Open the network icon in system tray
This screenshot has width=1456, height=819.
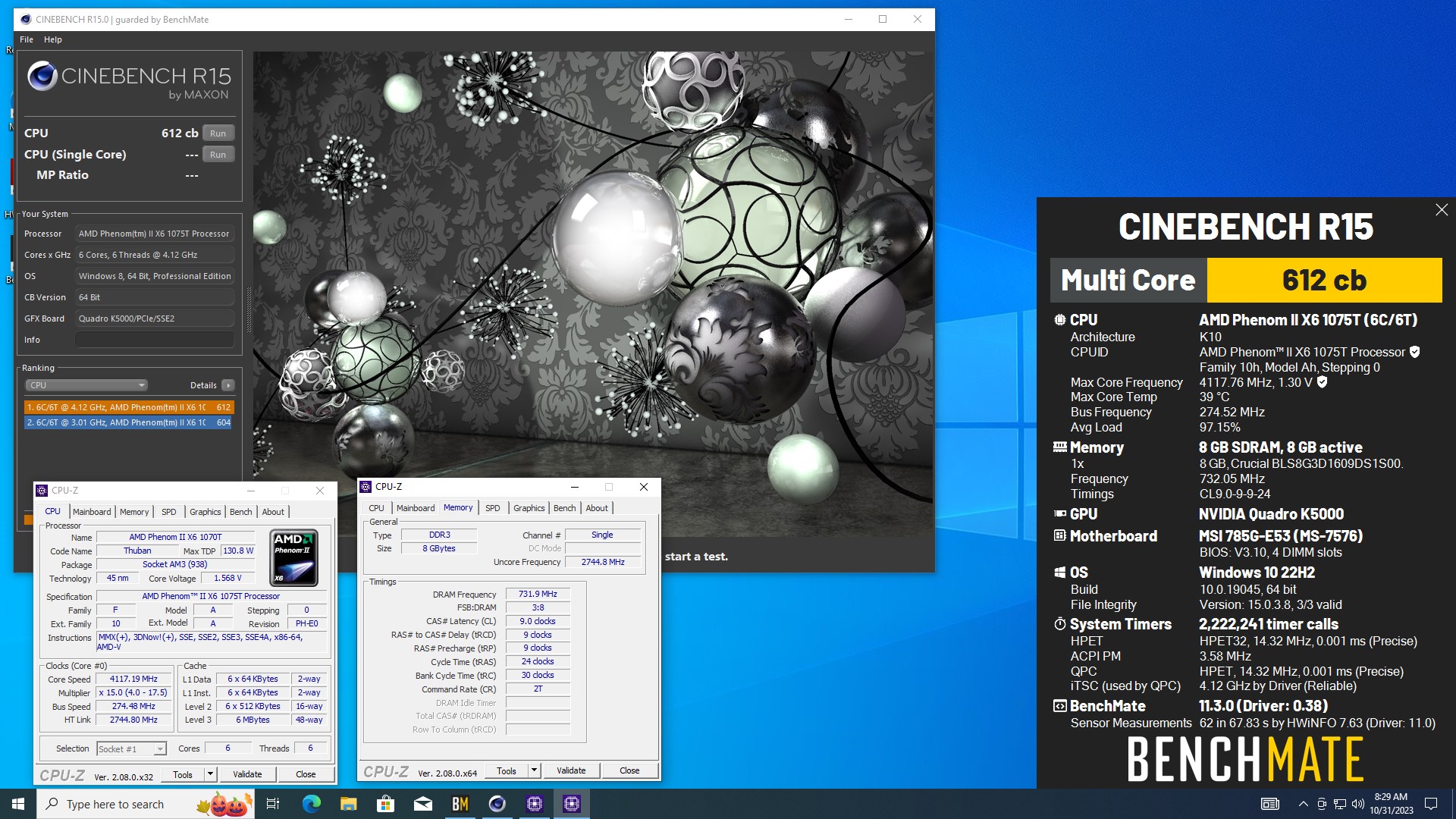pos(1340,804)
